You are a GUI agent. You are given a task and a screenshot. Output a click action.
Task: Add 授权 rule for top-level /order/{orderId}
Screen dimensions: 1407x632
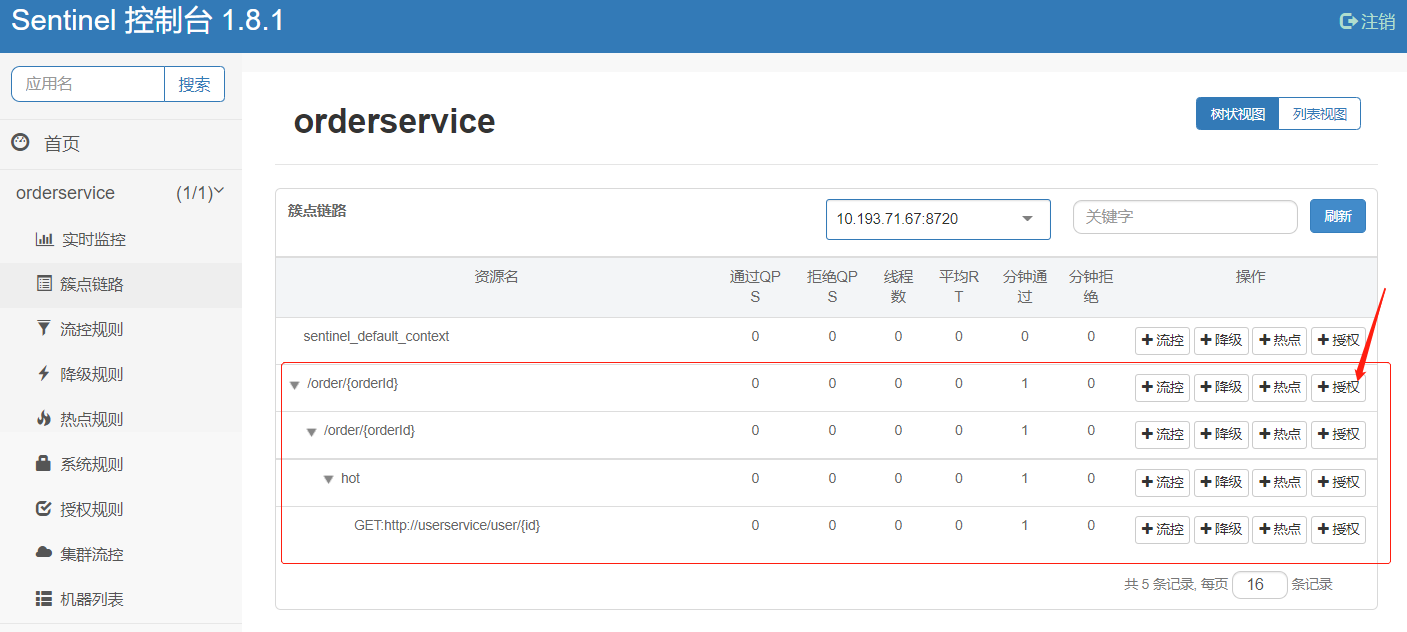[x=1338, y=387]
